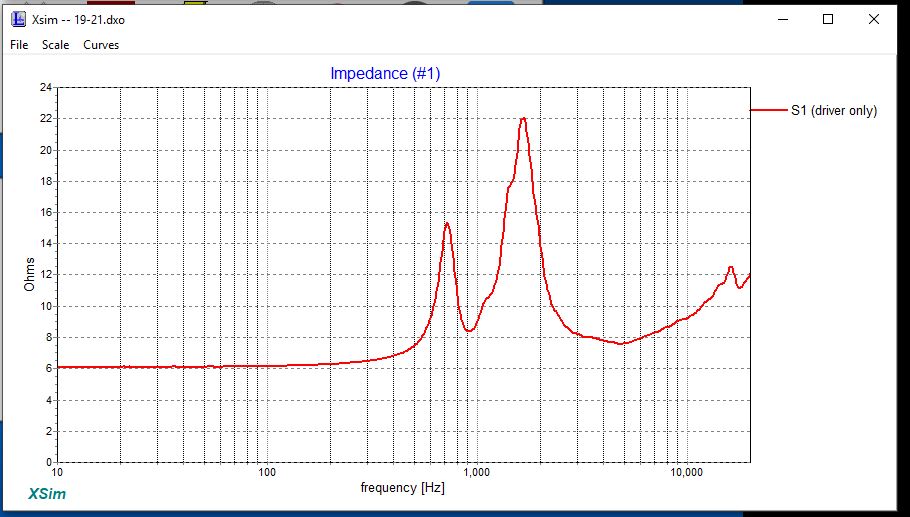The image size is (910, 517).
Task: Click the frequency [Hz] axis label
Action: pos(403,487)
